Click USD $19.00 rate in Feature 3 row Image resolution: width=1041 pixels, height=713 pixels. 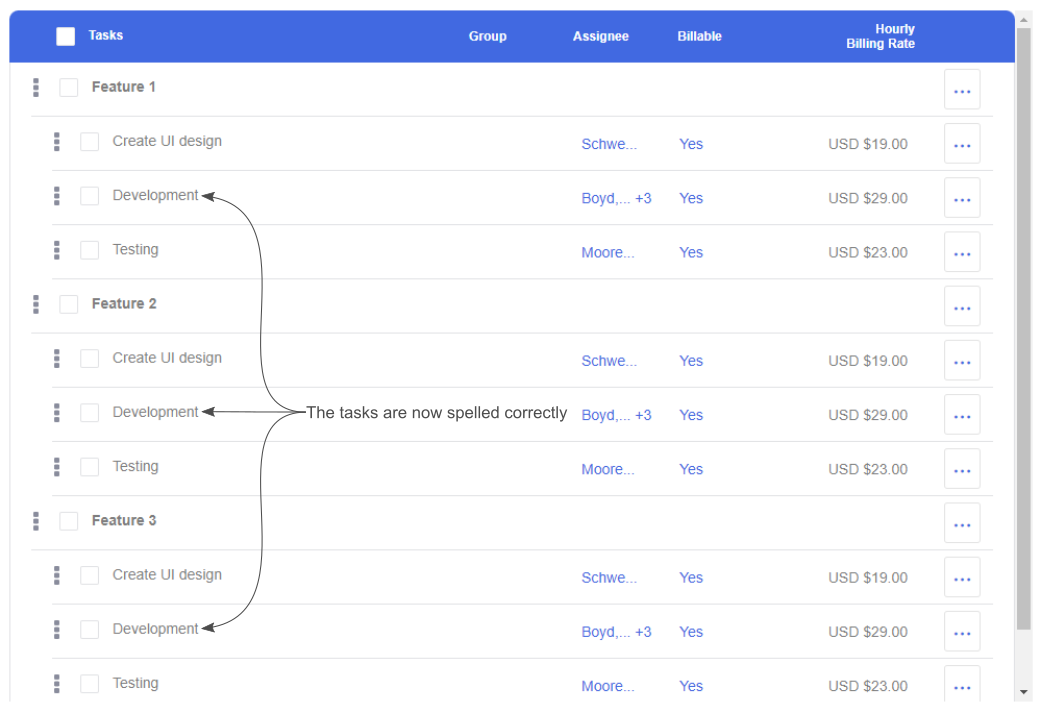(868, 578)
